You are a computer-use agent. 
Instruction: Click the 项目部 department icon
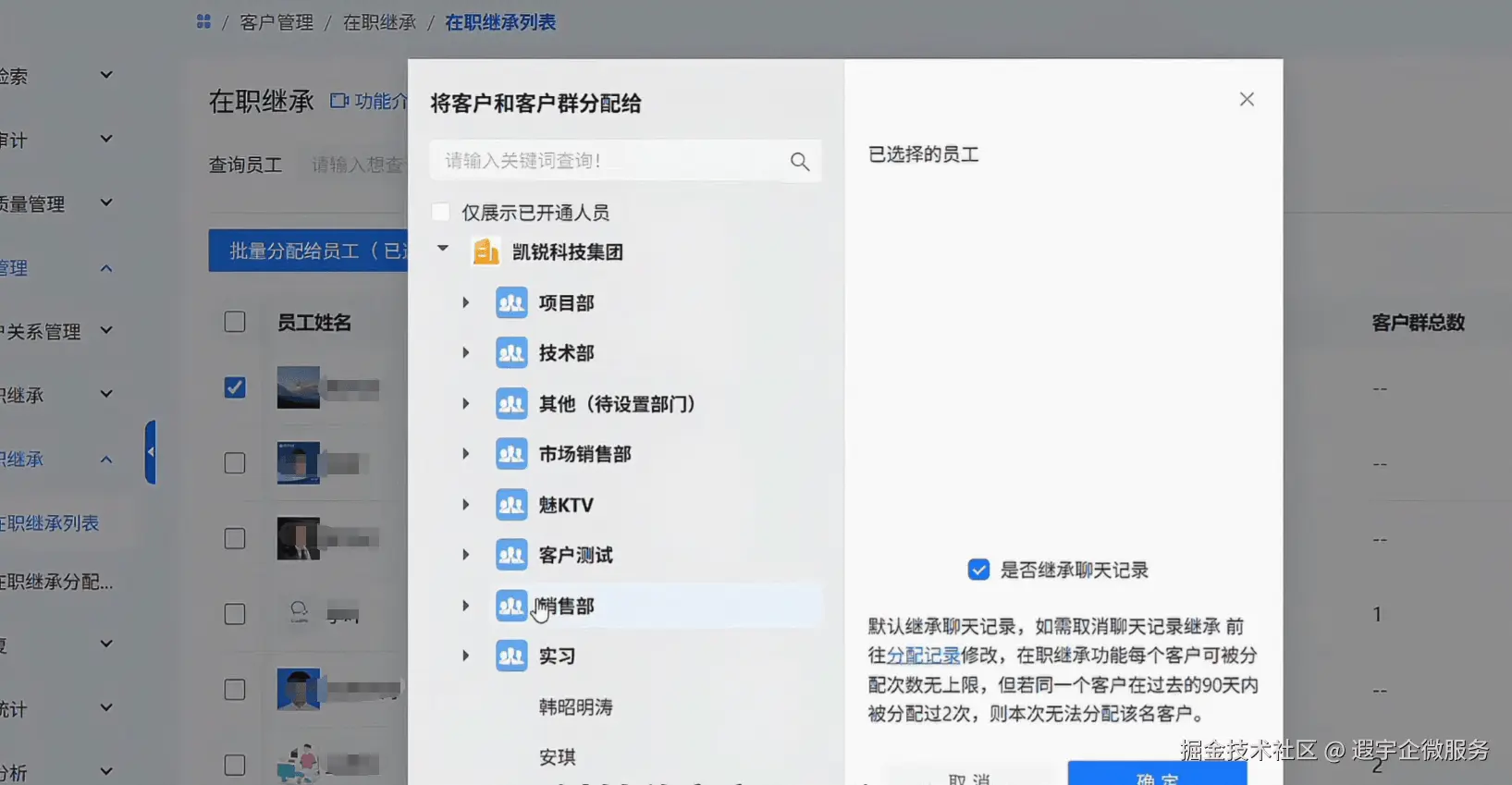[511, 302]
